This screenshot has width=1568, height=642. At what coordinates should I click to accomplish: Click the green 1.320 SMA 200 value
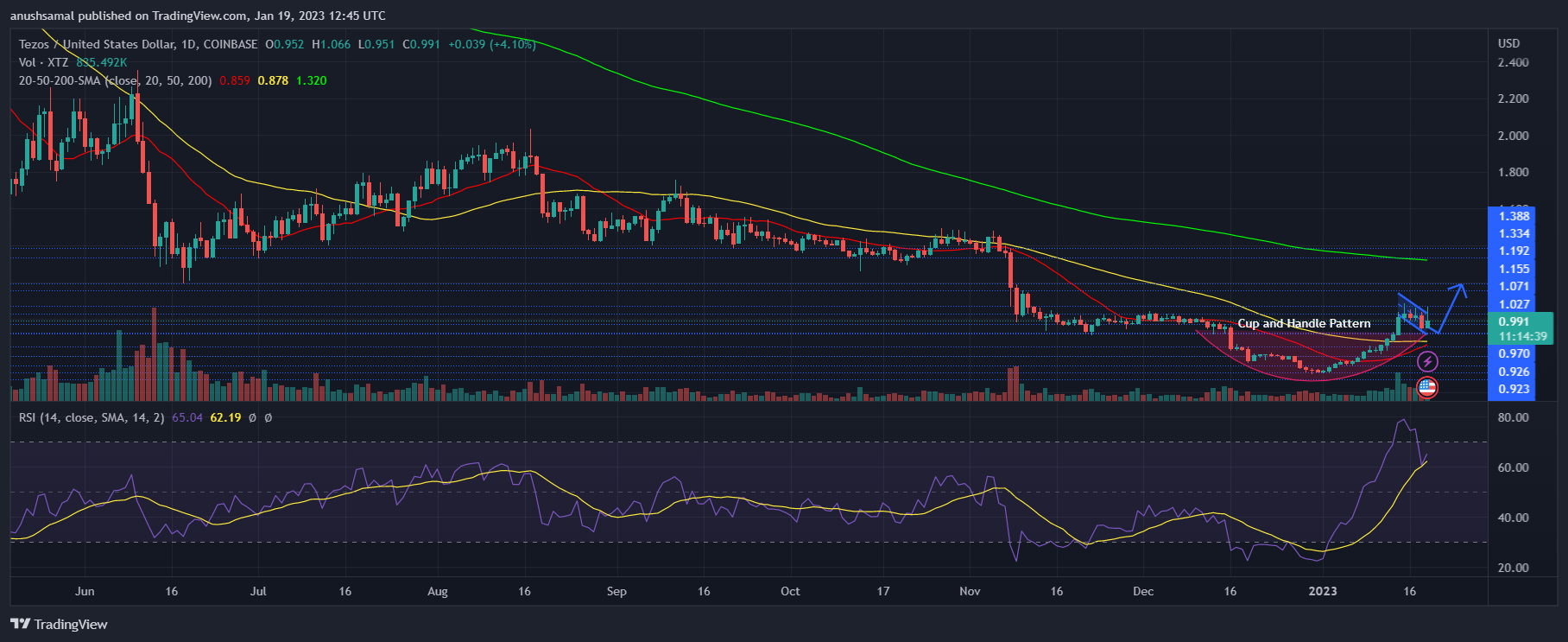click(311, 80)
